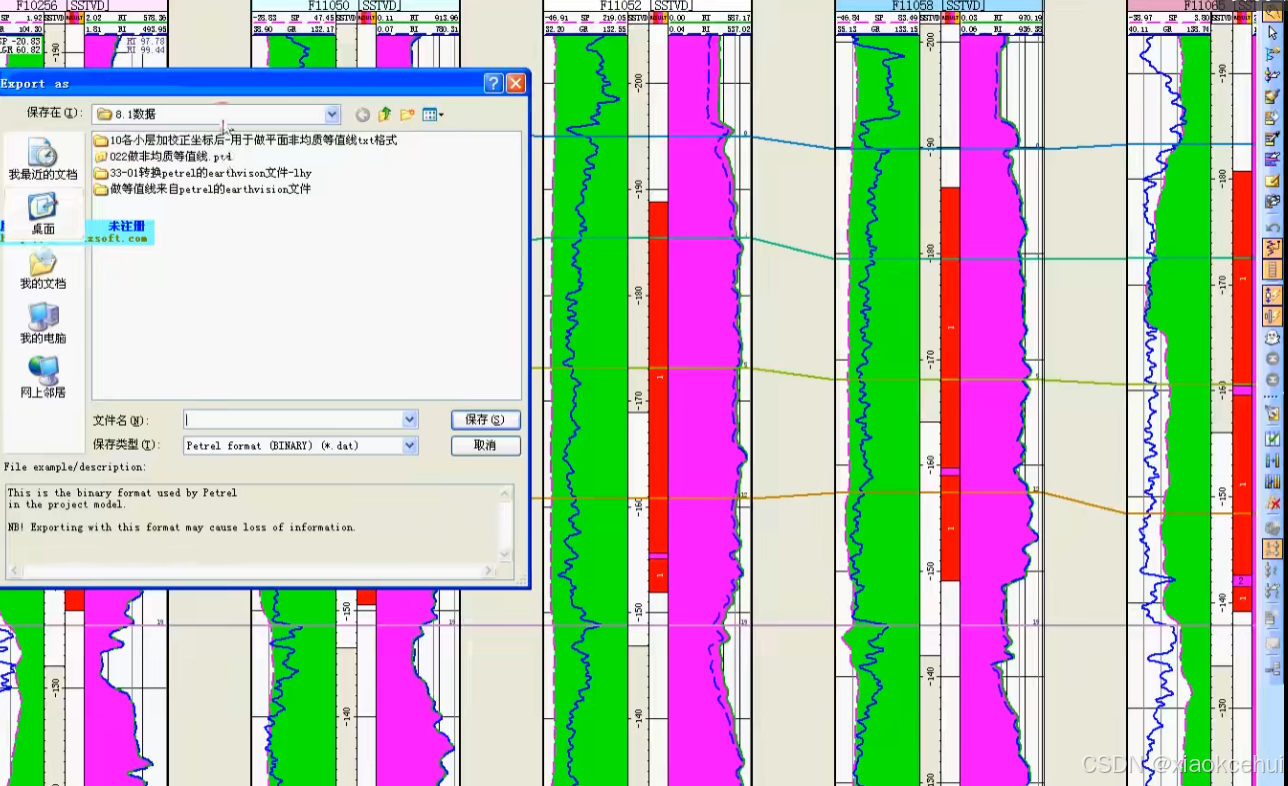1288x786 pixels.
Task: Click the yellow note icon in right toolbar
Action: pyautogui.click(x=1273, y=181)
